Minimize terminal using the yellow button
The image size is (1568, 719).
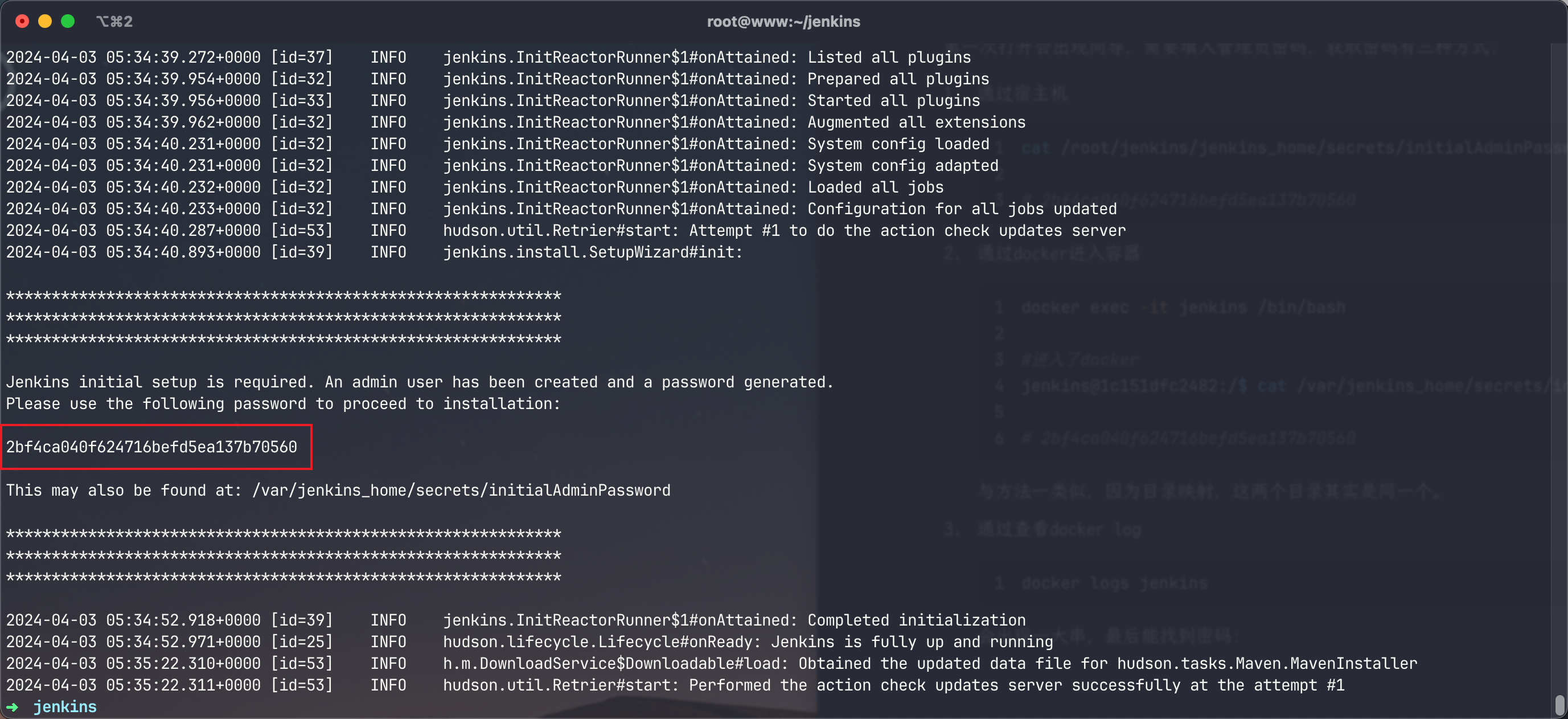click(45, 21)
